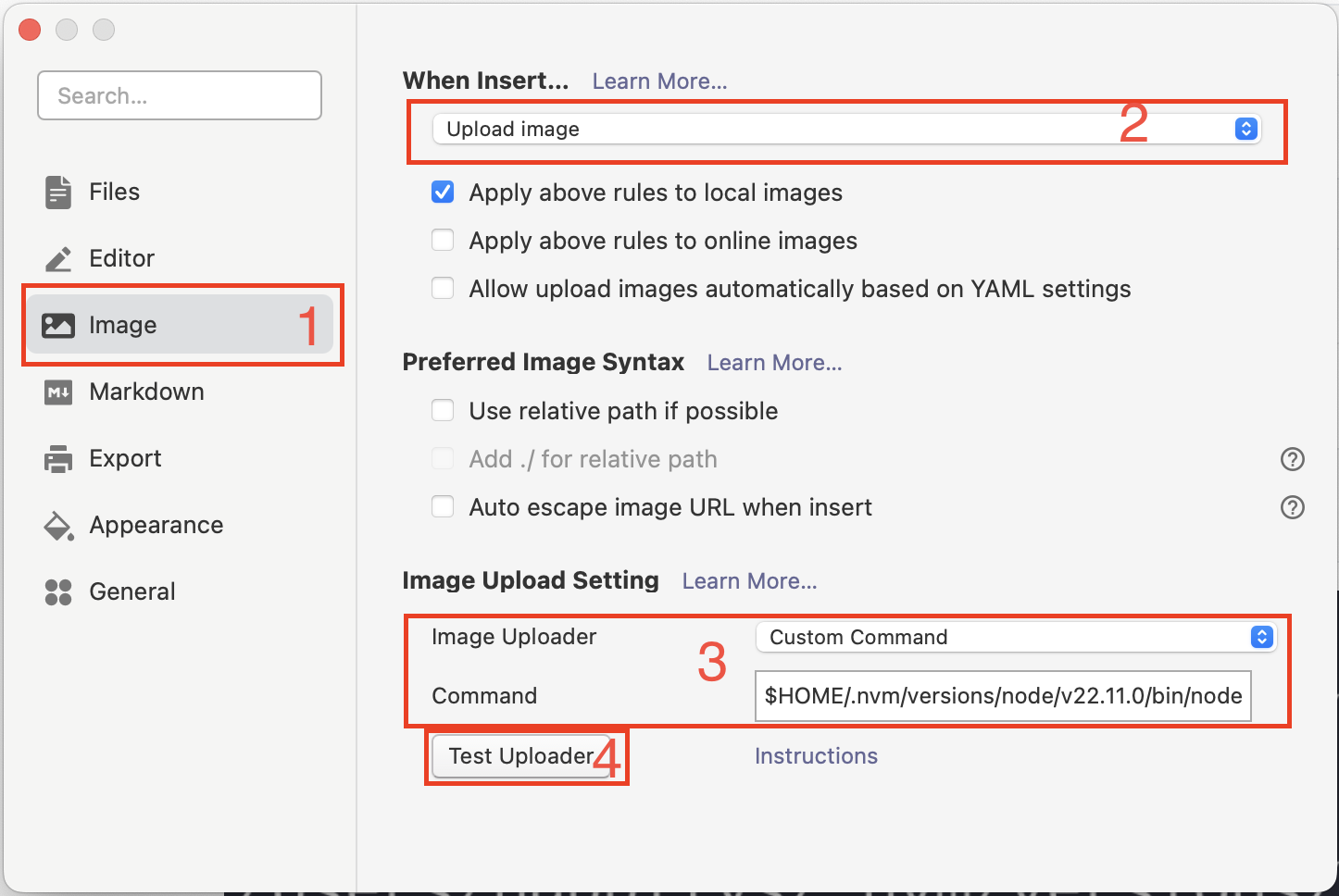The width and height of the screenshot is (1339, 896).
Task: Click help icon beside Add ./ for relative path
Action: click(x=1292, y=459)
